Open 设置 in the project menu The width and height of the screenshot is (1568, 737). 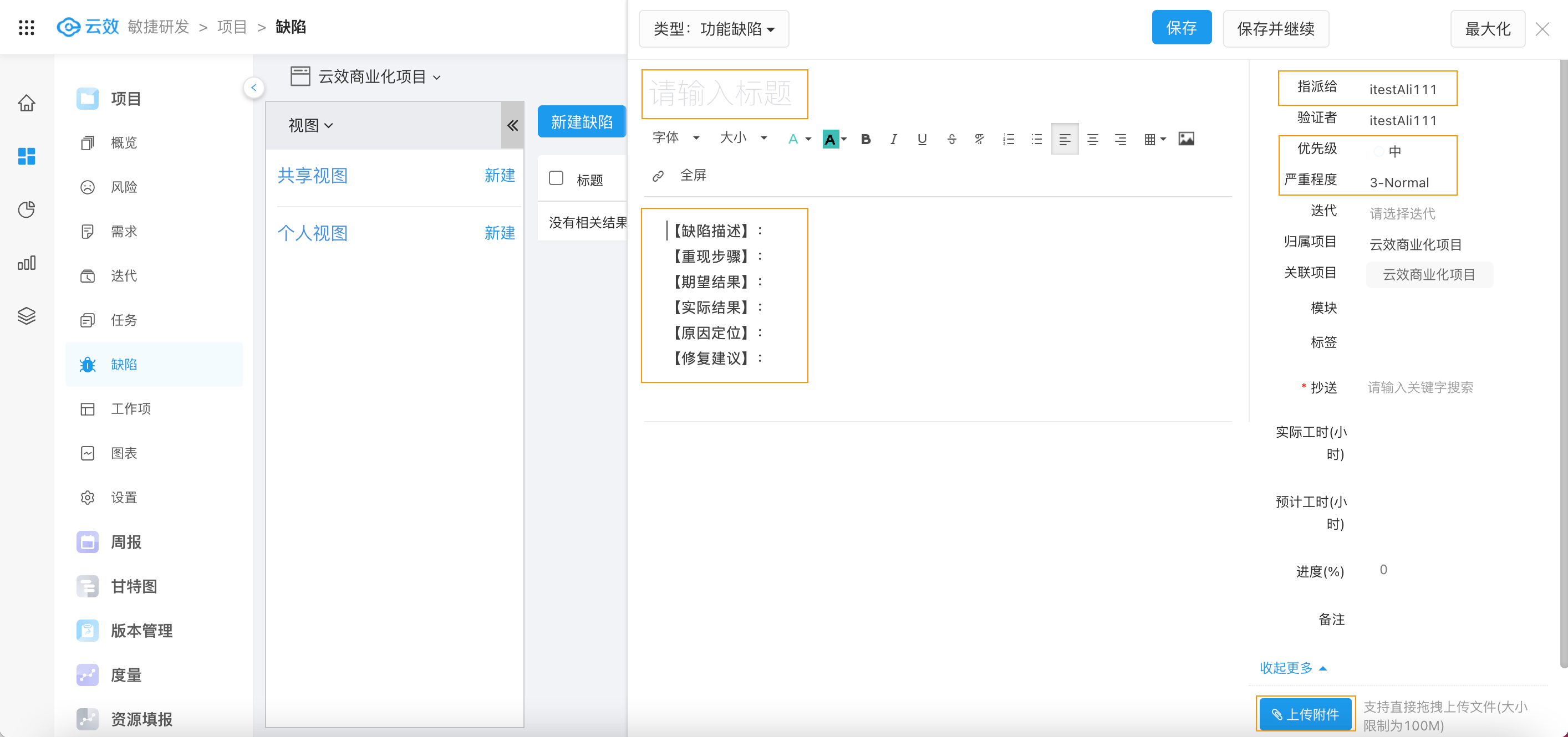coord(124,498)
